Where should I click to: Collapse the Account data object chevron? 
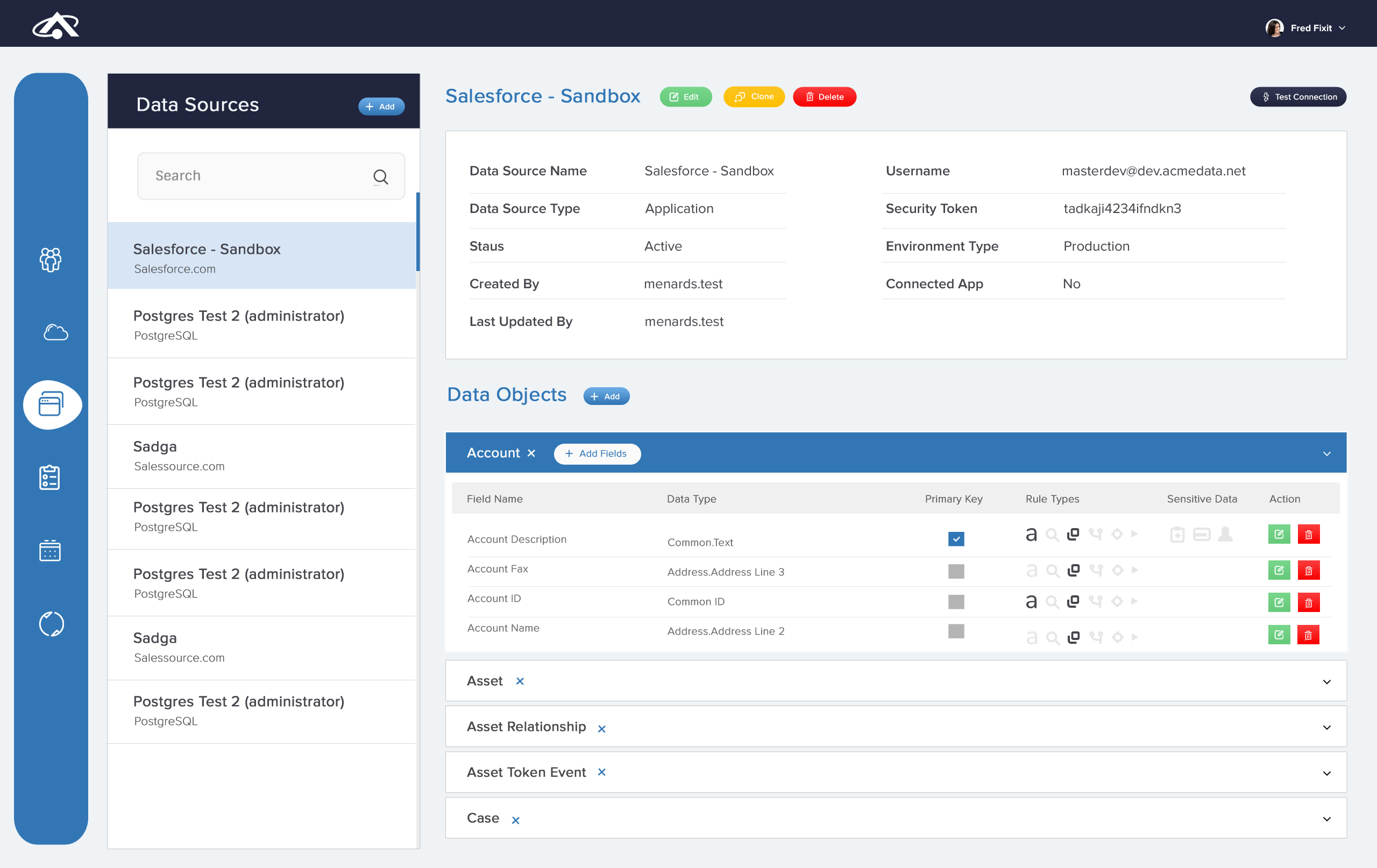click(x=1326, y=453)
